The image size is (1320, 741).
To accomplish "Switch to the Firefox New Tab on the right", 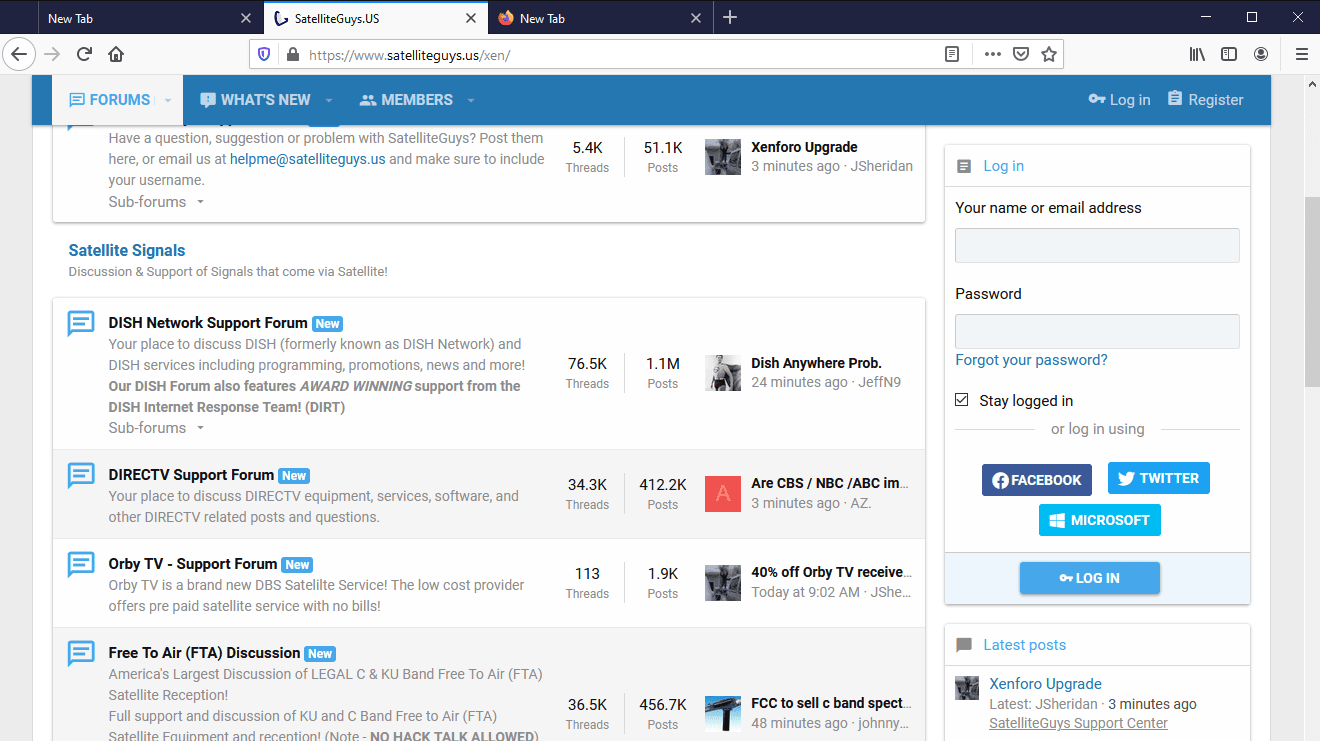I will pyautogui.click(x=600, y=18).
